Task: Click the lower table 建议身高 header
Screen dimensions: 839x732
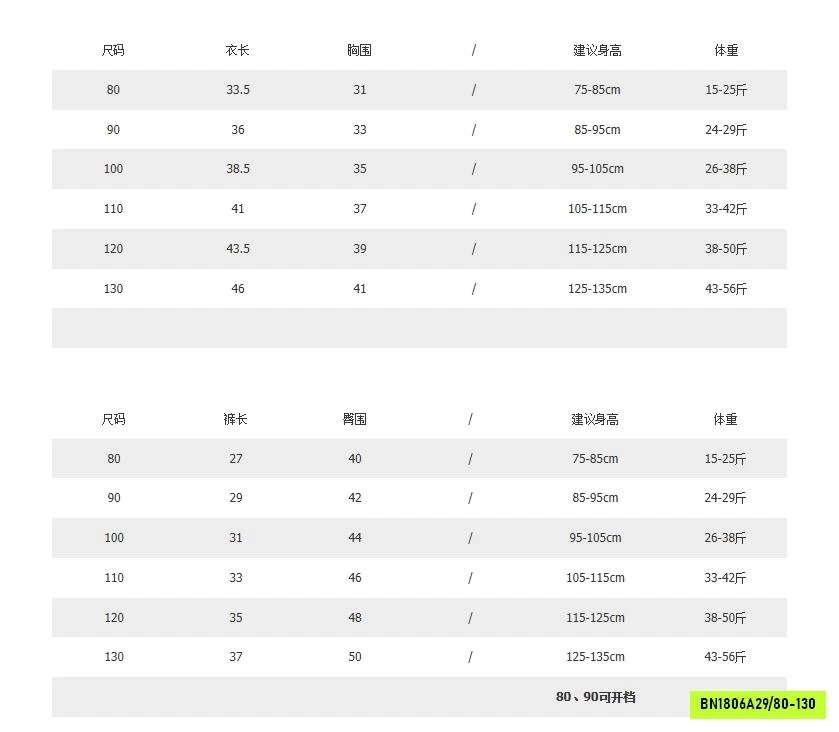Action: click(595, 420)
